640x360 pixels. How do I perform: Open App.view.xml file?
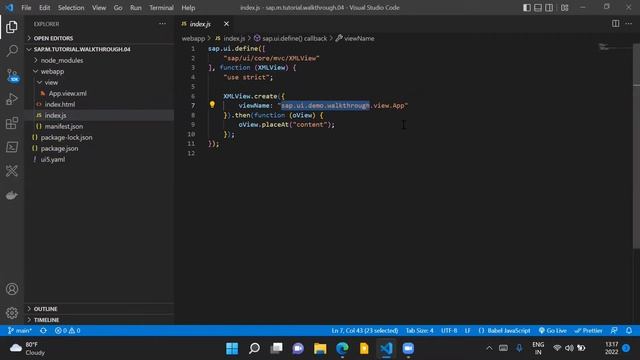99,93
